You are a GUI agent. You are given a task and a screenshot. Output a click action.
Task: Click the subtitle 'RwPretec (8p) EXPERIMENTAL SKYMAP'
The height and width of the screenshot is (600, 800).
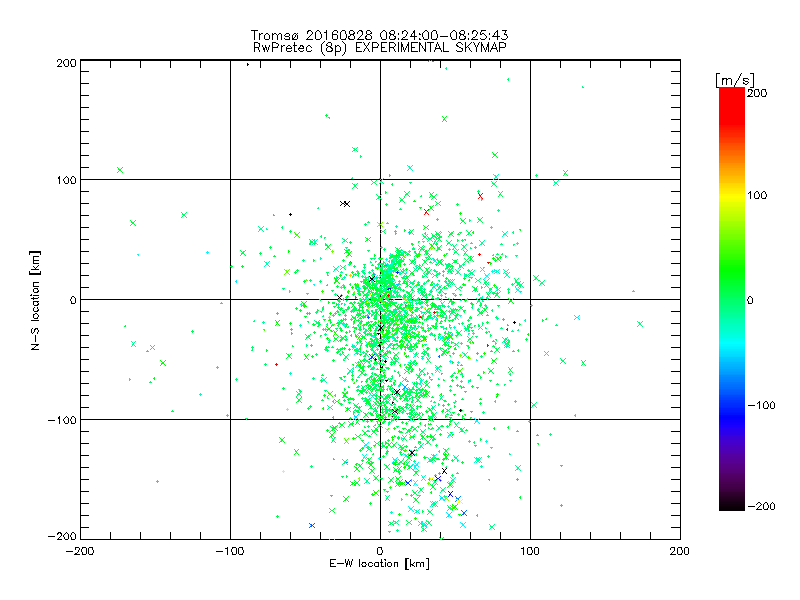pyautogui.click(x=380, y=47)
